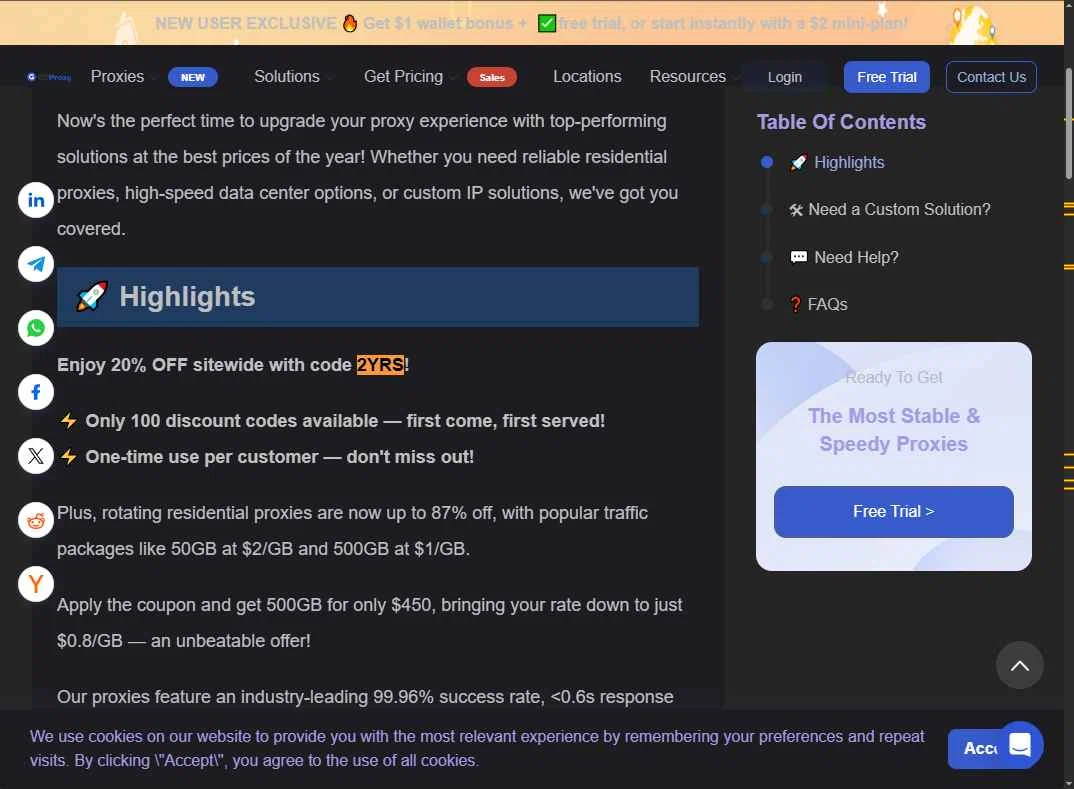Jump to Highlights in table of contents
The image size is (1074, 789).
coord(849,162)
